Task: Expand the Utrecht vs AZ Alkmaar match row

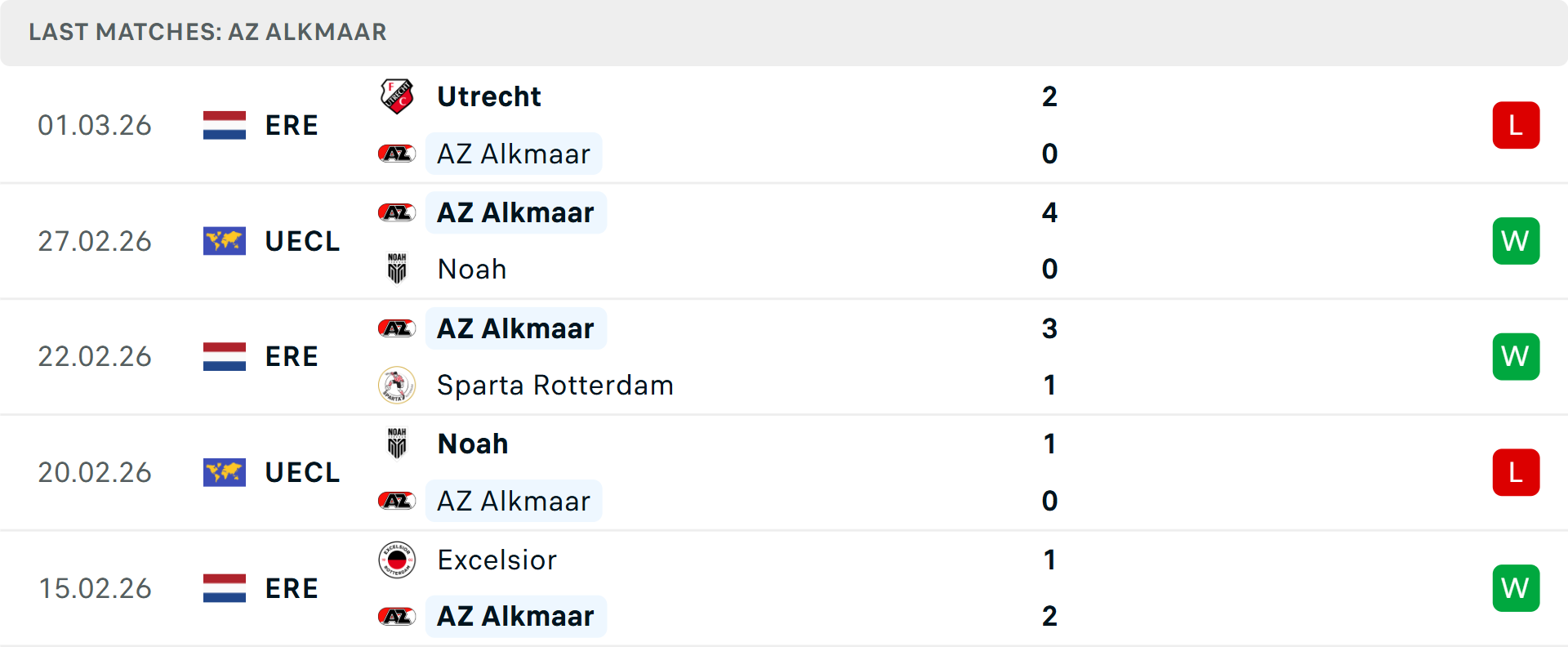Action: pos(817,124)
